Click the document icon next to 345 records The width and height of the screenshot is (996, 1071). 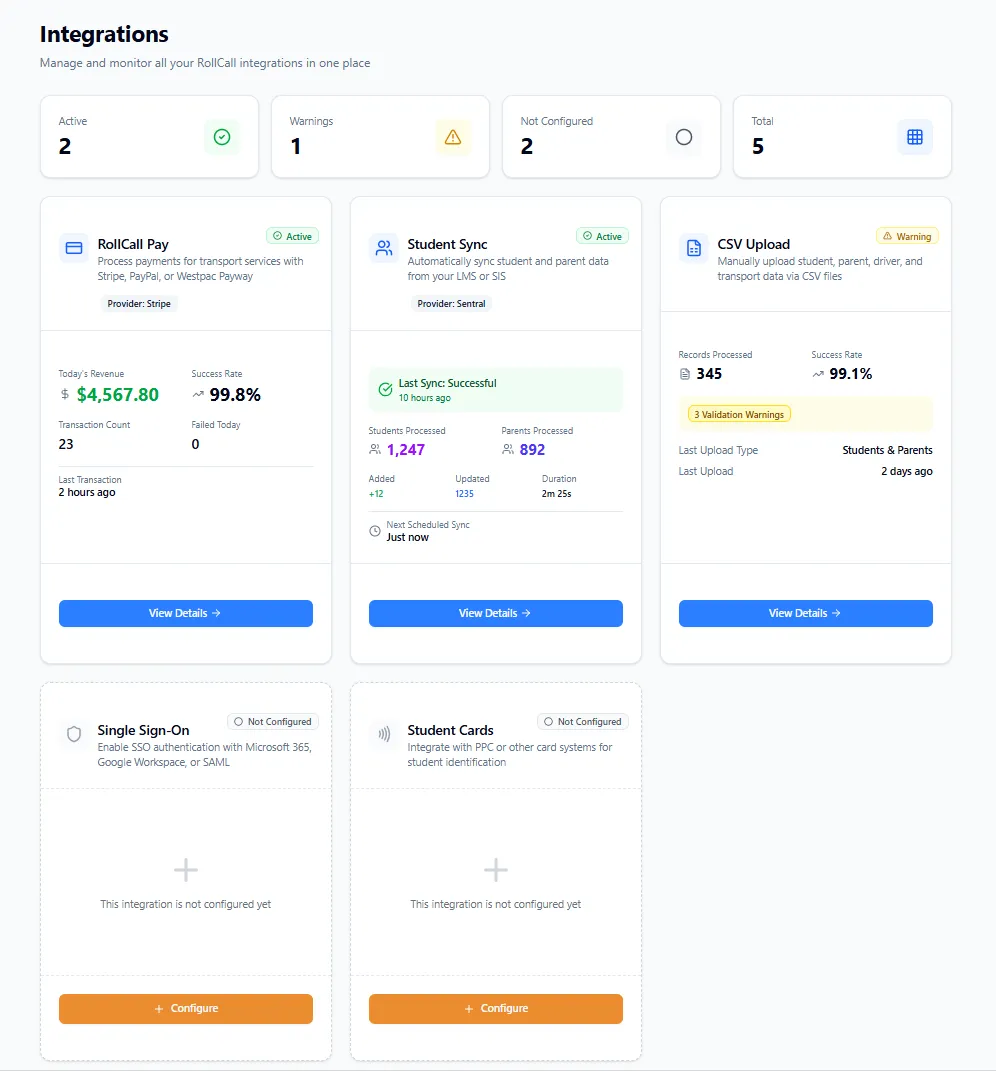click(x=684, y=374)
